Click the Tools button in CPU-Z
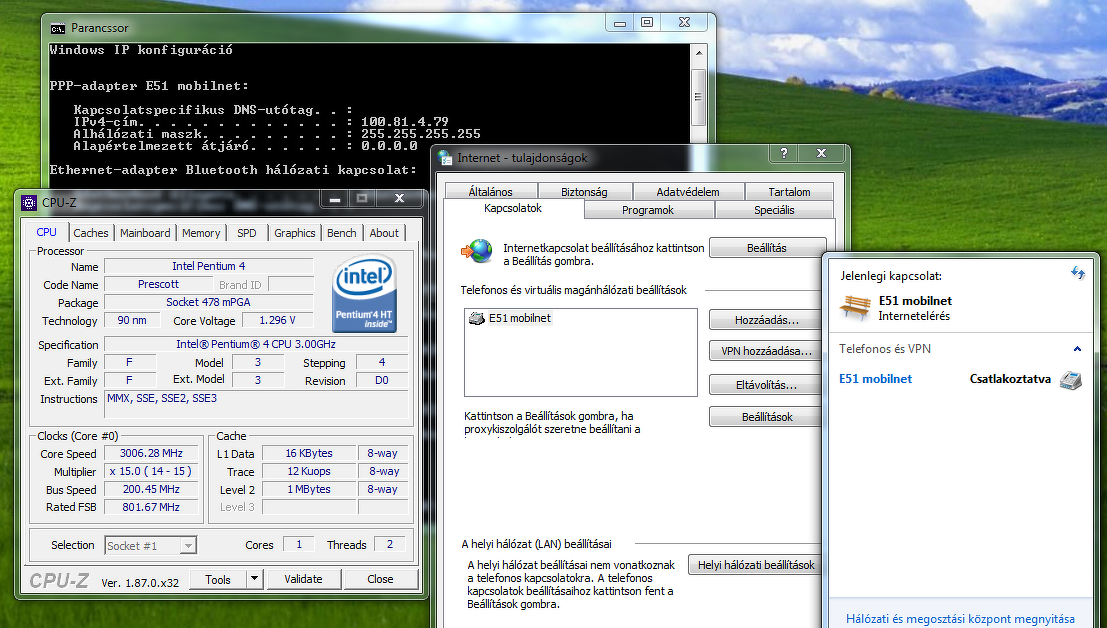Image resolution: width=1107 pixels, height=628 pixels. 218,579
